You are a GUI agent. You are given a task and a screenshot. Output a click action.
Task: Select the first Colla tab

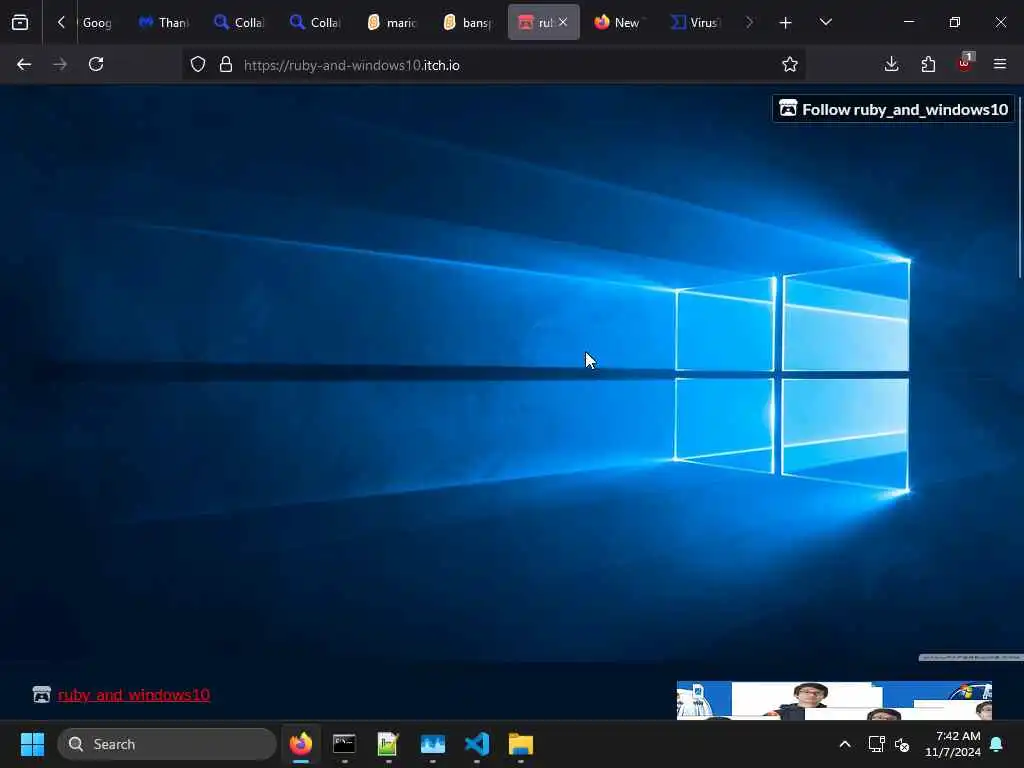coord(240,23)
